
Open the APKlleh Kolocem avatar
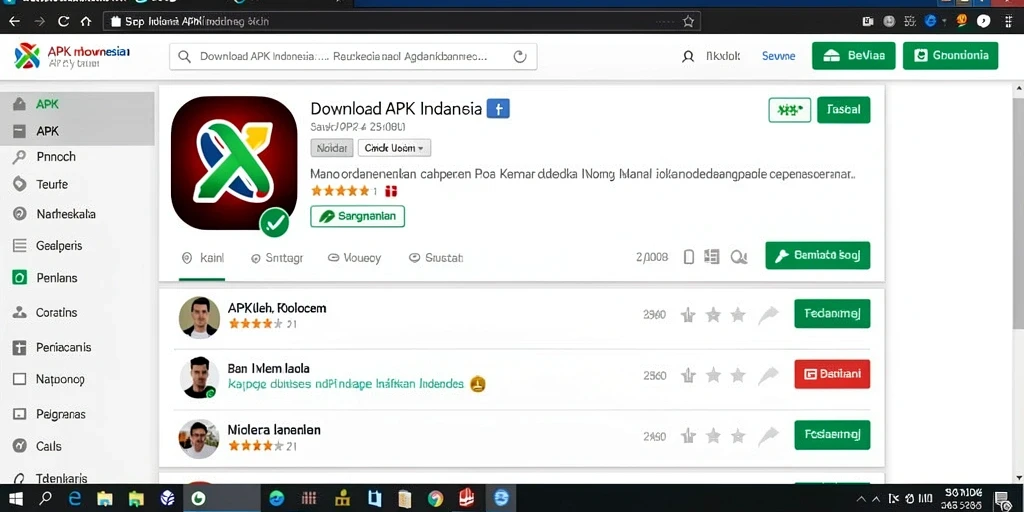click(199, 317)
